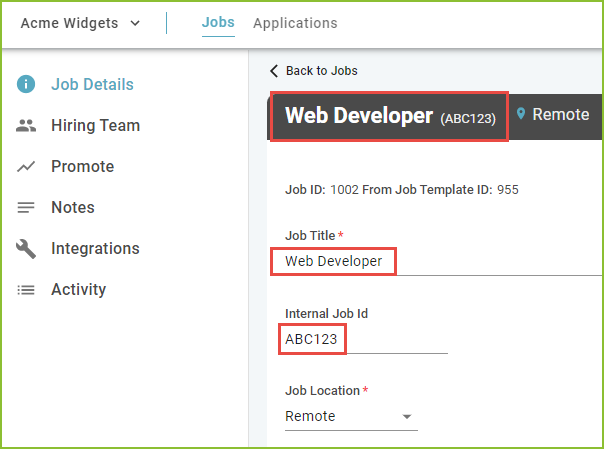The height and width of the screenshot is (449, 604).
Task: Expand the Acme Widgets company dropdown
Action: (135, 23)
